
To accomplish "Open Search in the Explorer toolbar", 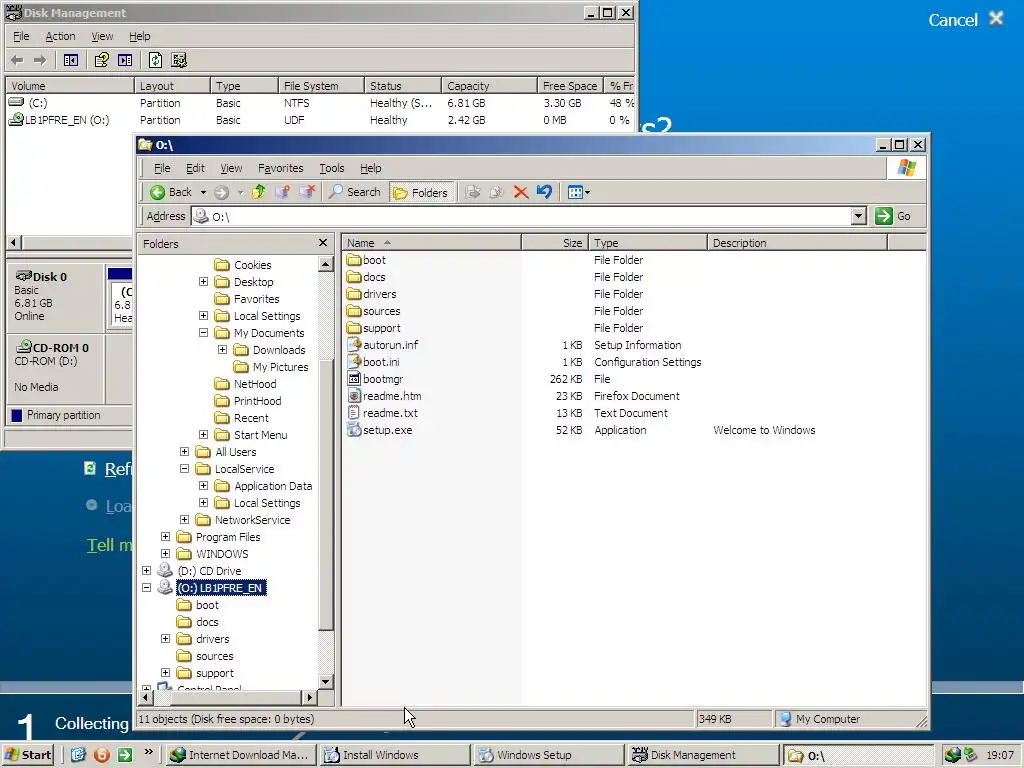I will [354, 192].
